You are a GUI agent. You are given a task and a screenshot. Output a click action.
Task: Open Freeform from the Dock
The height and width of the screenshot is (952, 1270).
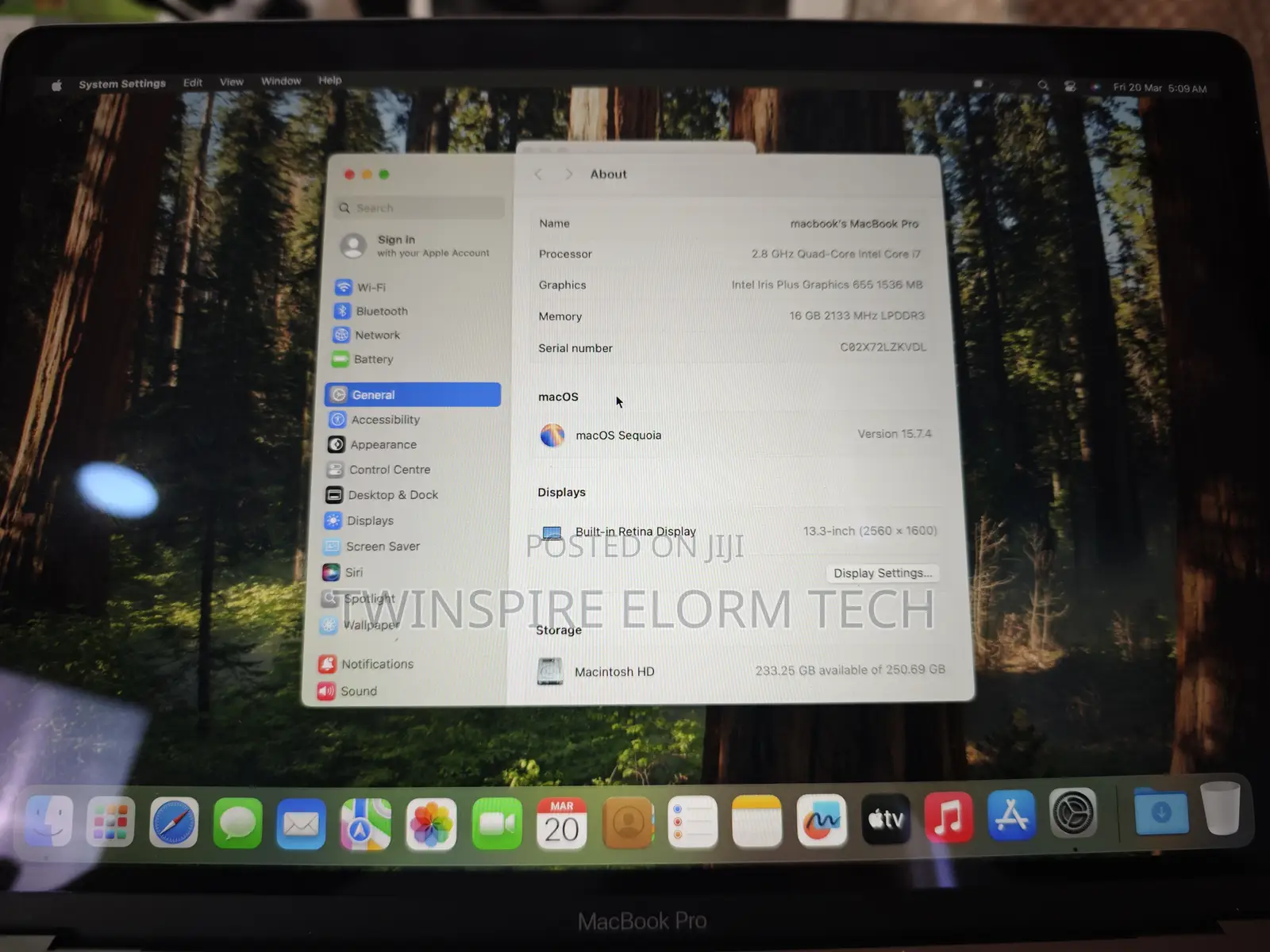click(822, 820)
